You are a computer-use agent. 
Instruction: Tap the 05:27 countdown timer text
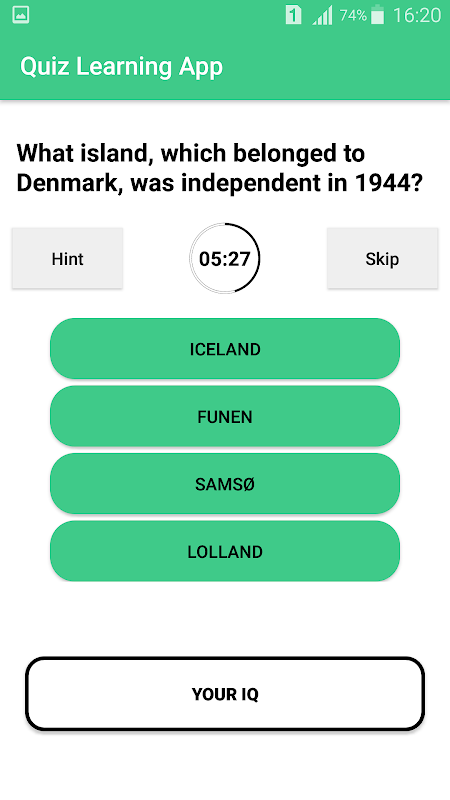(x=224, y=259)
